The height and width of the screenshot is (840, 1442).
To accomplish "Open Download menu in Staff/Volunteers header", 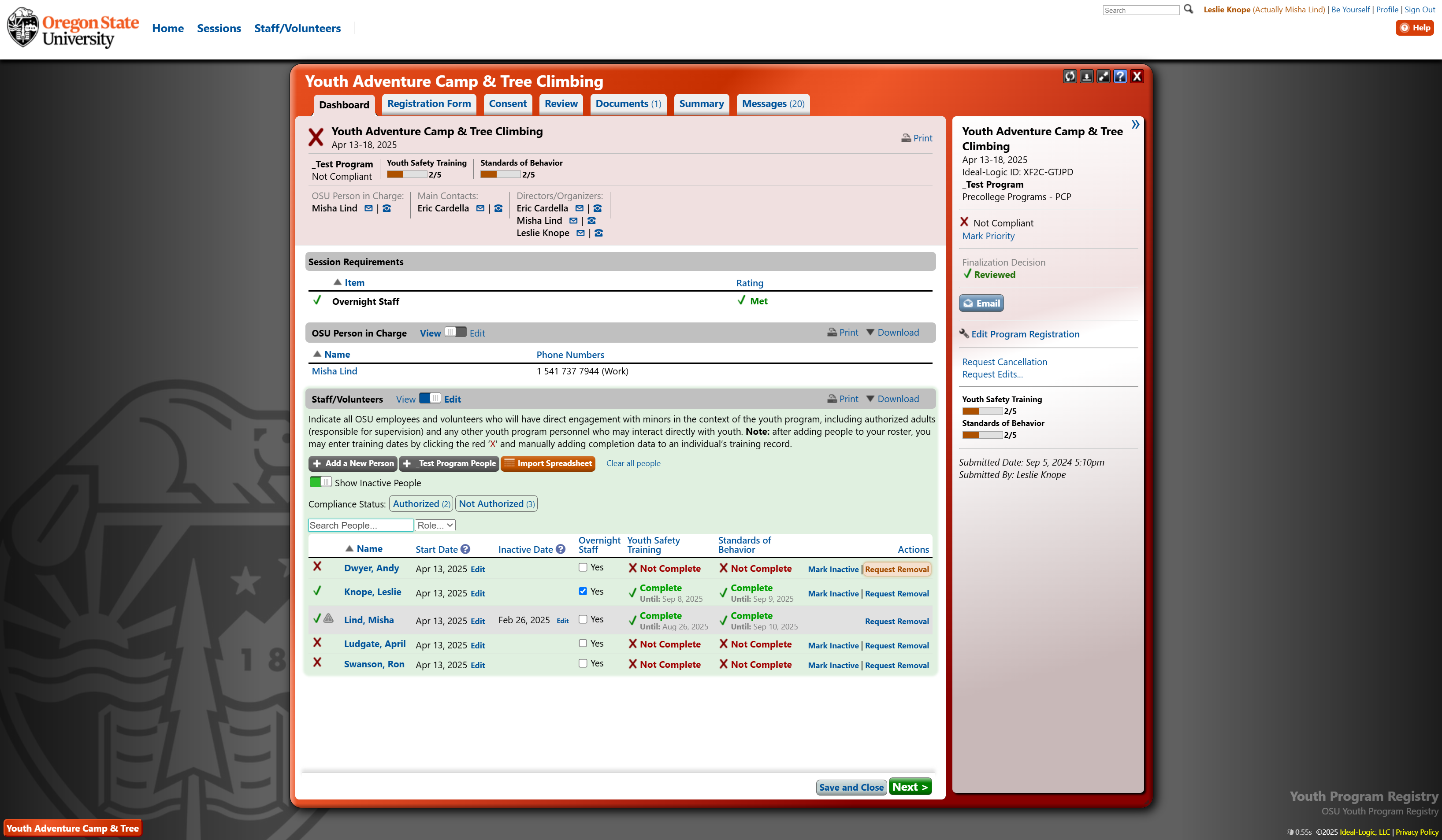I will 893,399.
